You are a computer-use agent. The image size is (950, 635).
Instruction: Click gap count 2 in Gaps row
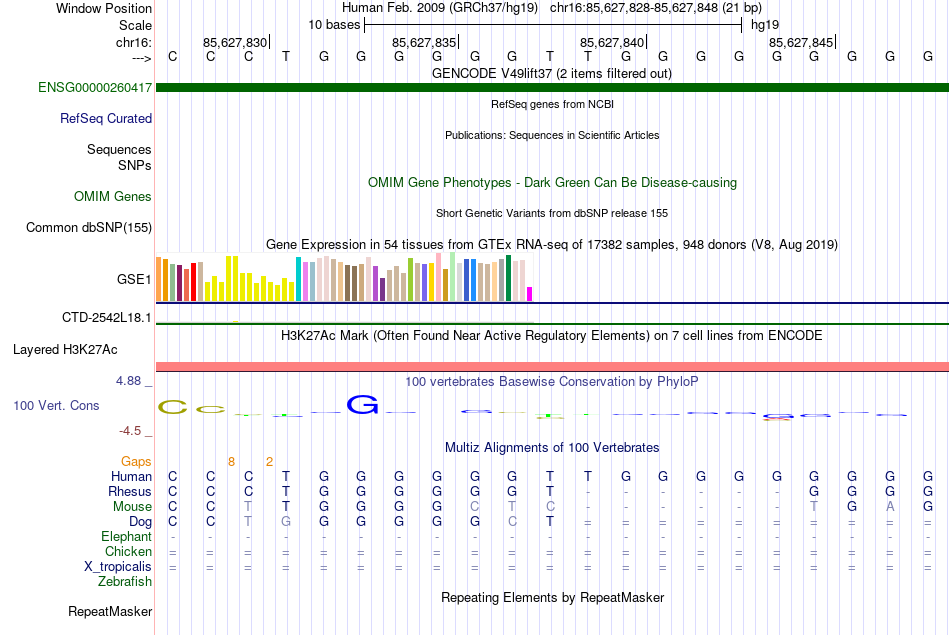(x=269, y=462)
